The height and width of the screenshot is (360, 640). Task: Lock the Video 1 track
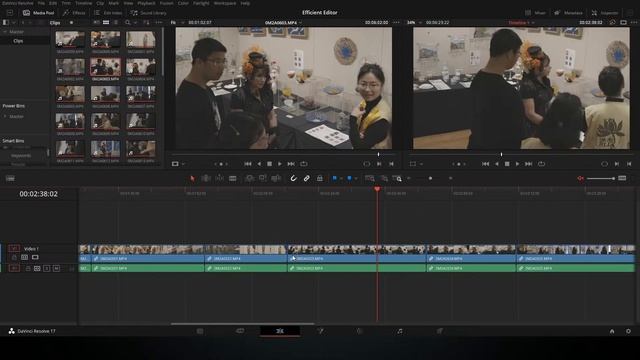tap(14, 258)
